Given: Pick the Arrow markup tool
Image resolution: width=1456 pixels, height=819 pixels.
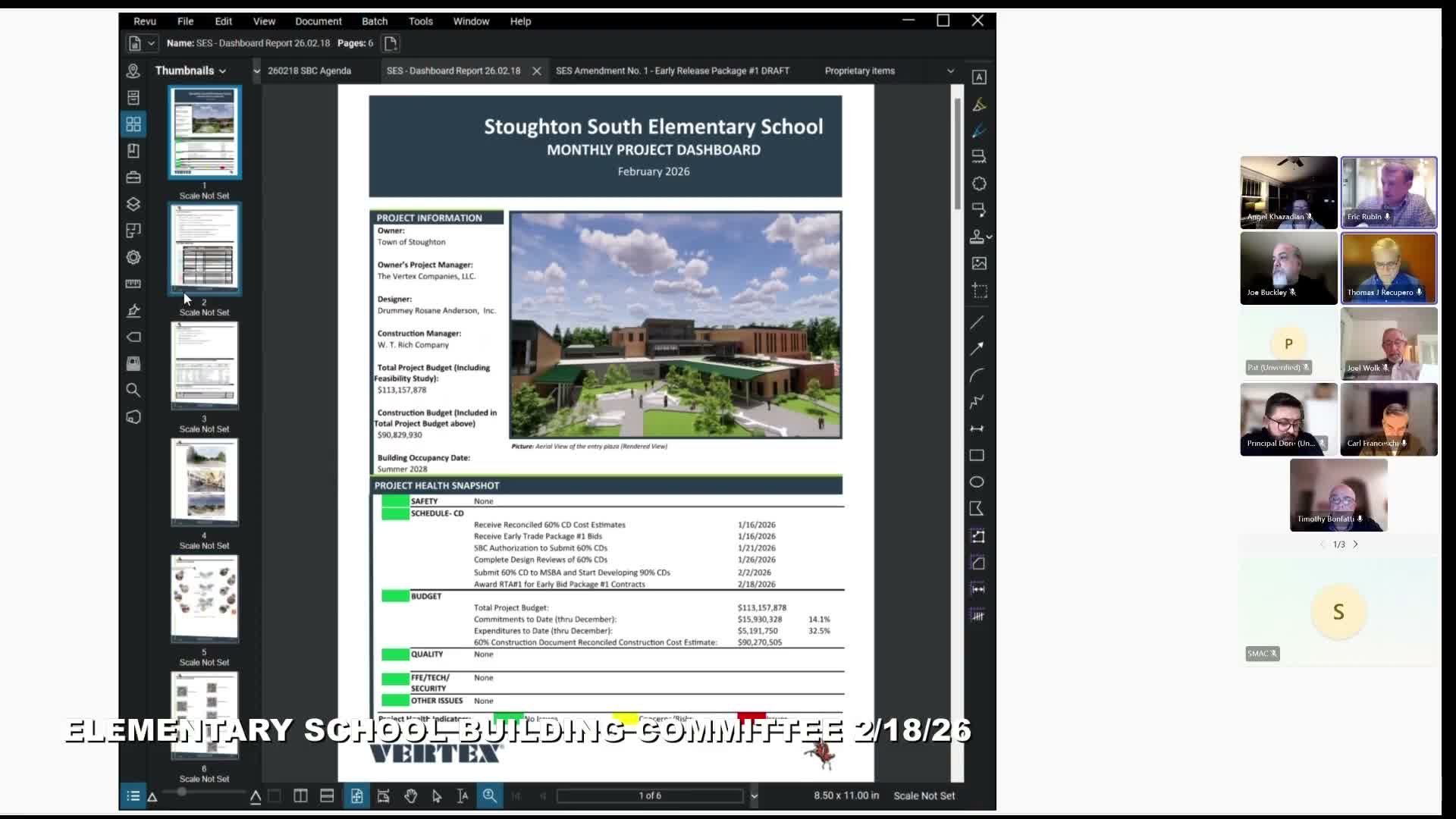Looking at the screenshot, I should coord(977,349).
